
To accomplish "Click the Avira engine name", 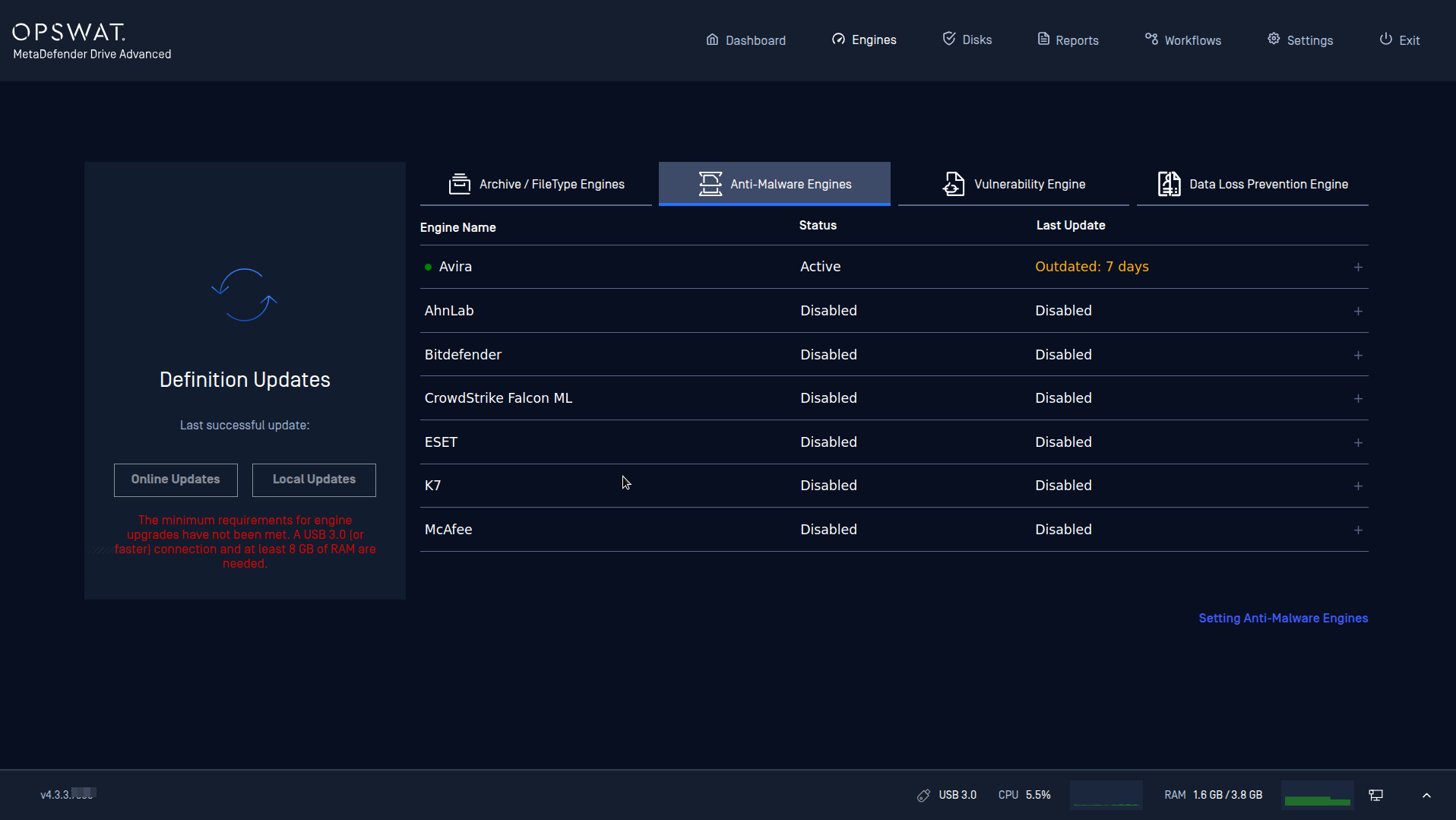I will [x=455, y=267].
